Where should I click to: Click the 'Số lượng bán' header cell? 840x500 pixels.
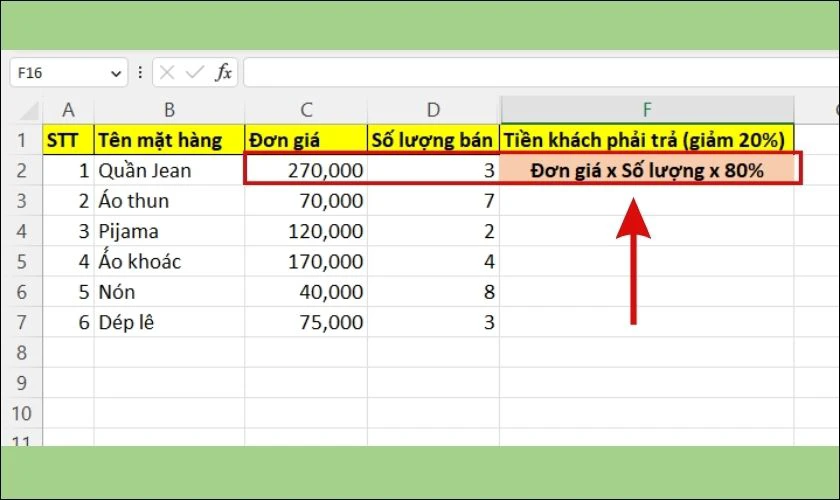coord(433,140)
